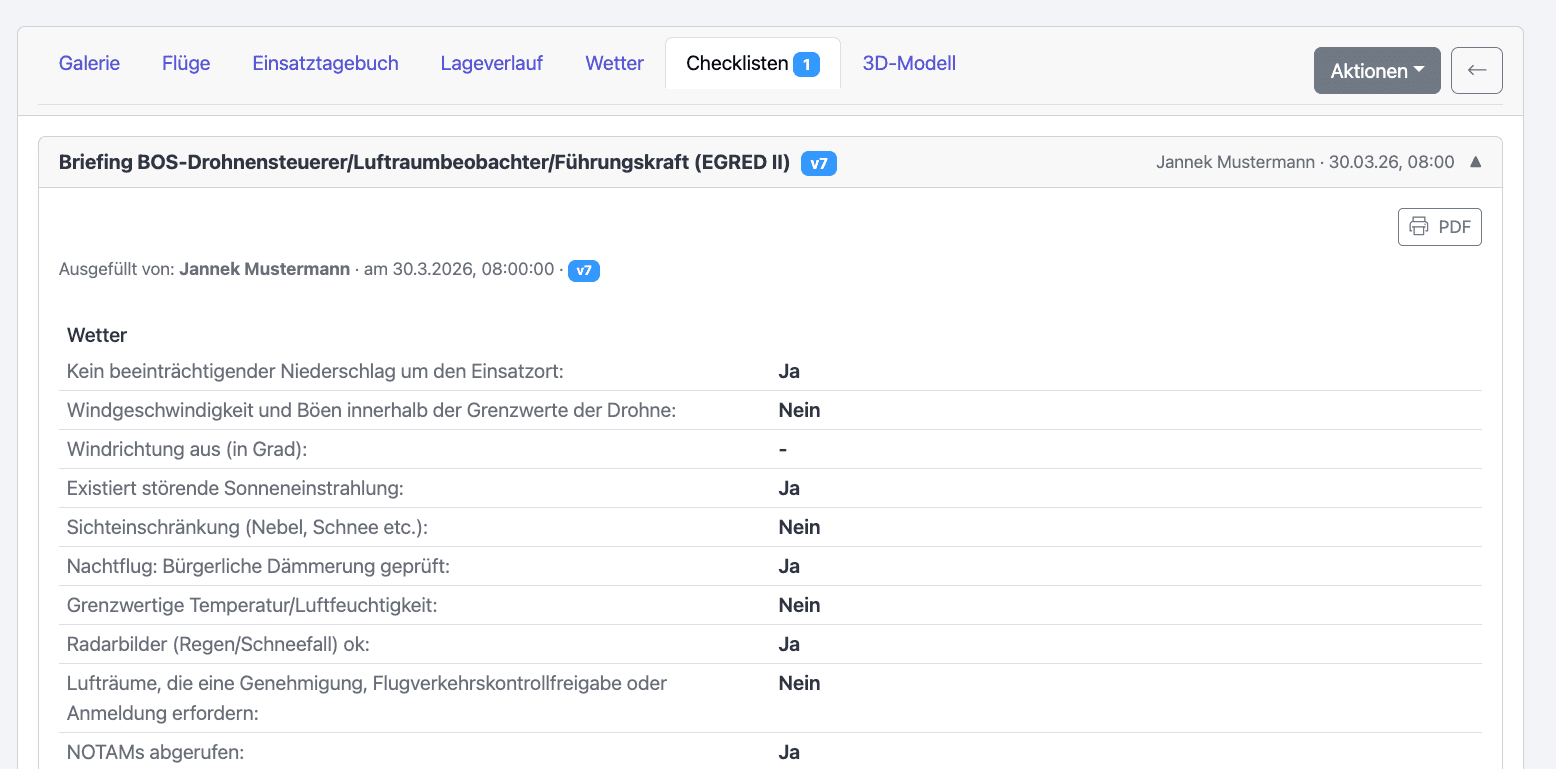Click the Nein value for Sichteinschränkung row
Viewport: 1556px width, 769px height.
799,527
